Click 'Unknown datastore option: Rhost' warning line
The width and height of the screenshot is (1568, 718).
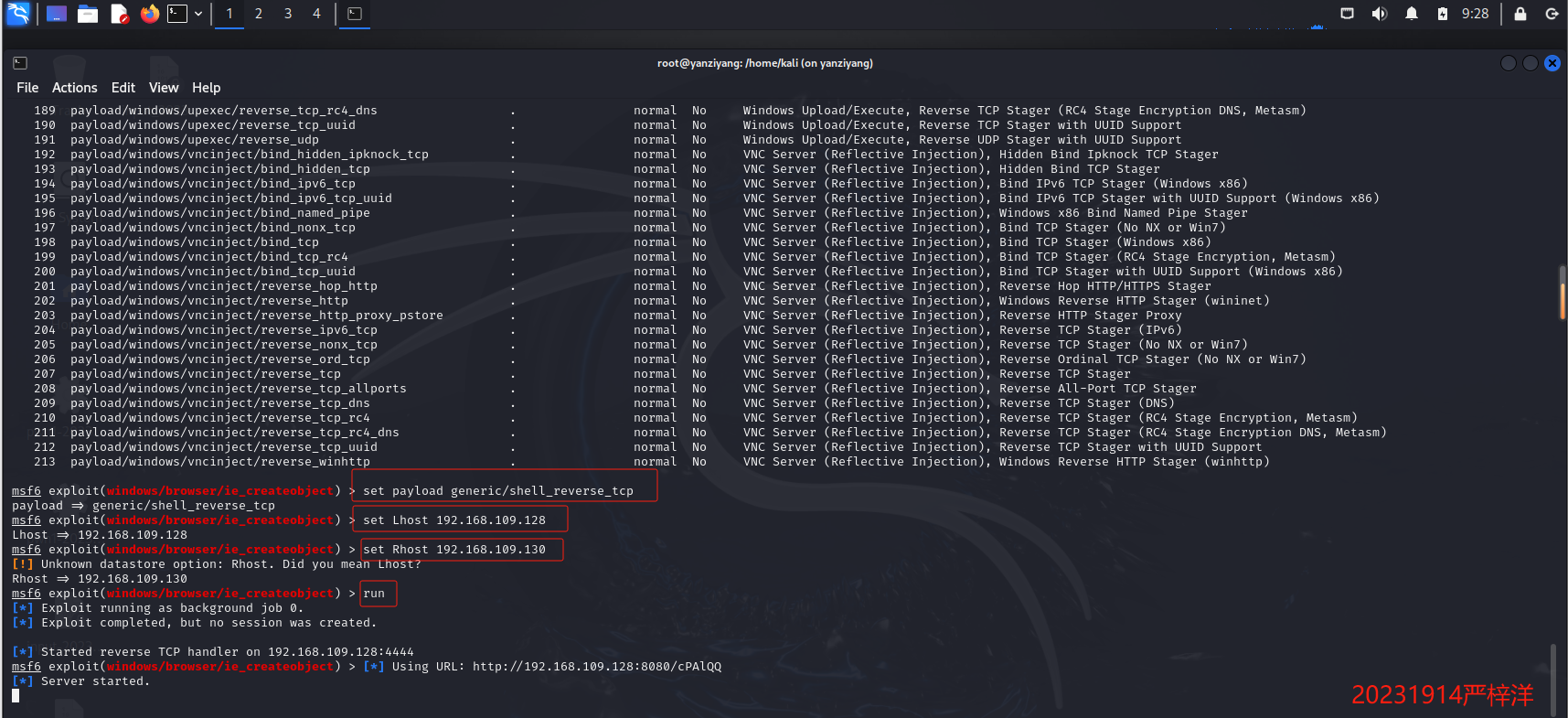217,564
